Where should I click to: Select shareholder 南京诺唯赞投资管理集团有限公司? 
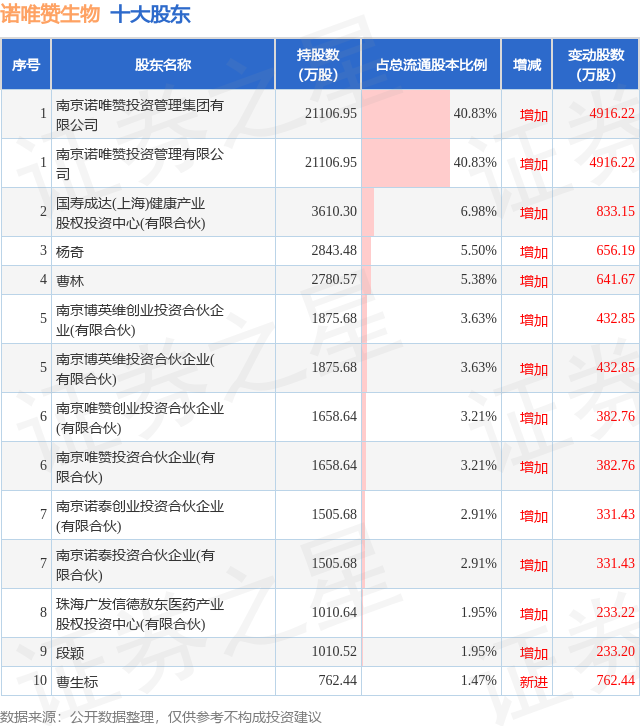[x=140, y=115]
